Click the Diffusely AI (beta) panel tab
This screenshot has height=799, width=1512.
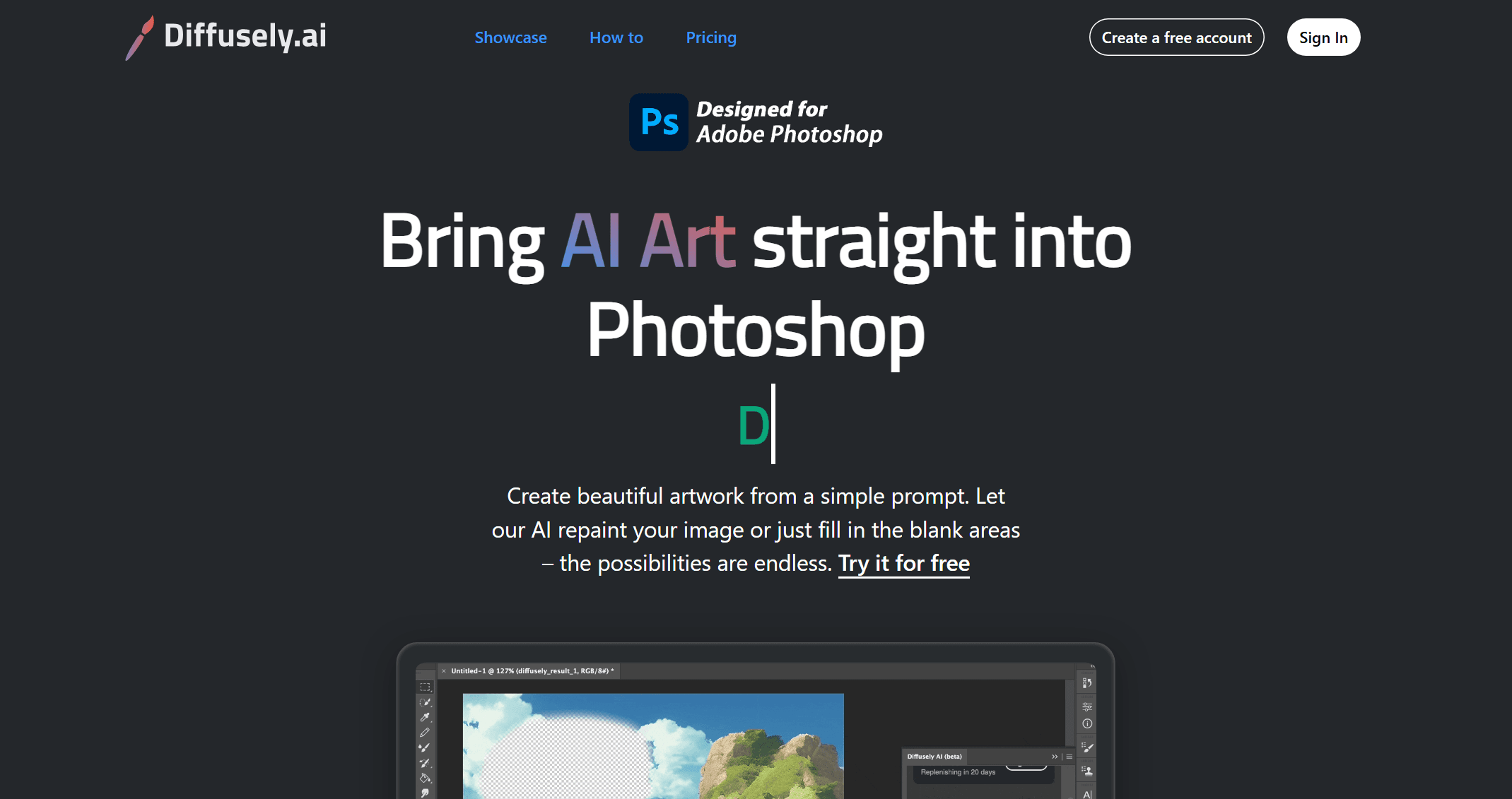(934, 757)
